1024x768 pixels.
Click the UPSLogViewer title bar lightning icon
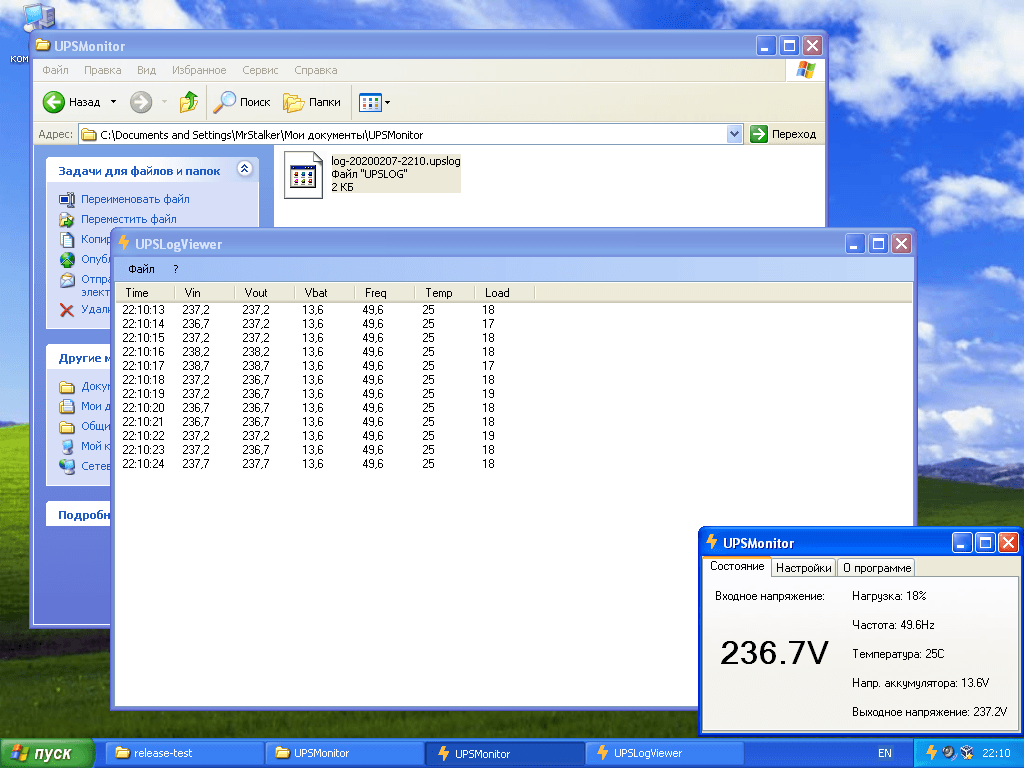pos(123,243)
